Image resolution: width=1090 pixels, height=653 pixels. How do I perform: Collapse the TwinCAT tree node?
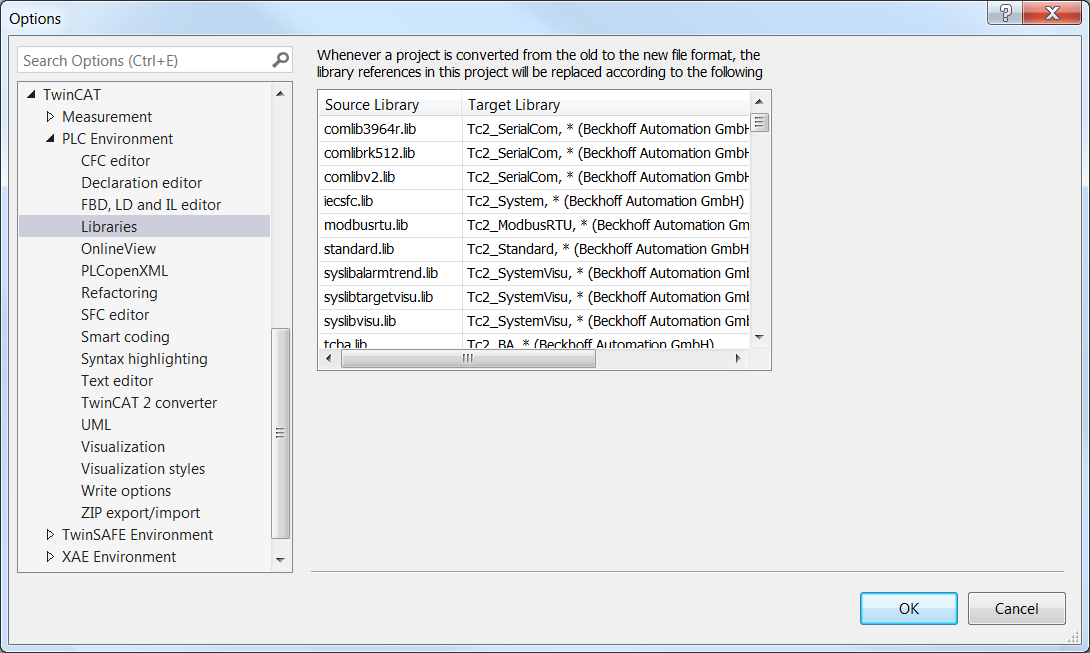click(x=31, y=95)
